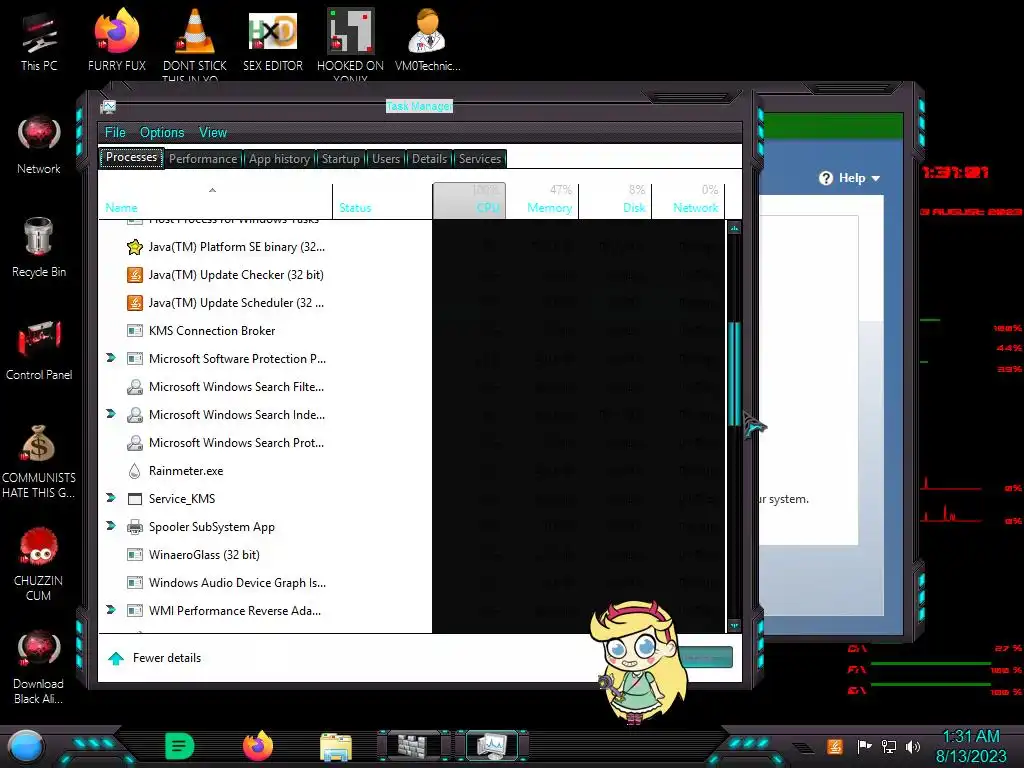Select the HOOKED ON XONIX desktop icon
This screenshot has height=768, width=1024.
[x=350, y=43]
